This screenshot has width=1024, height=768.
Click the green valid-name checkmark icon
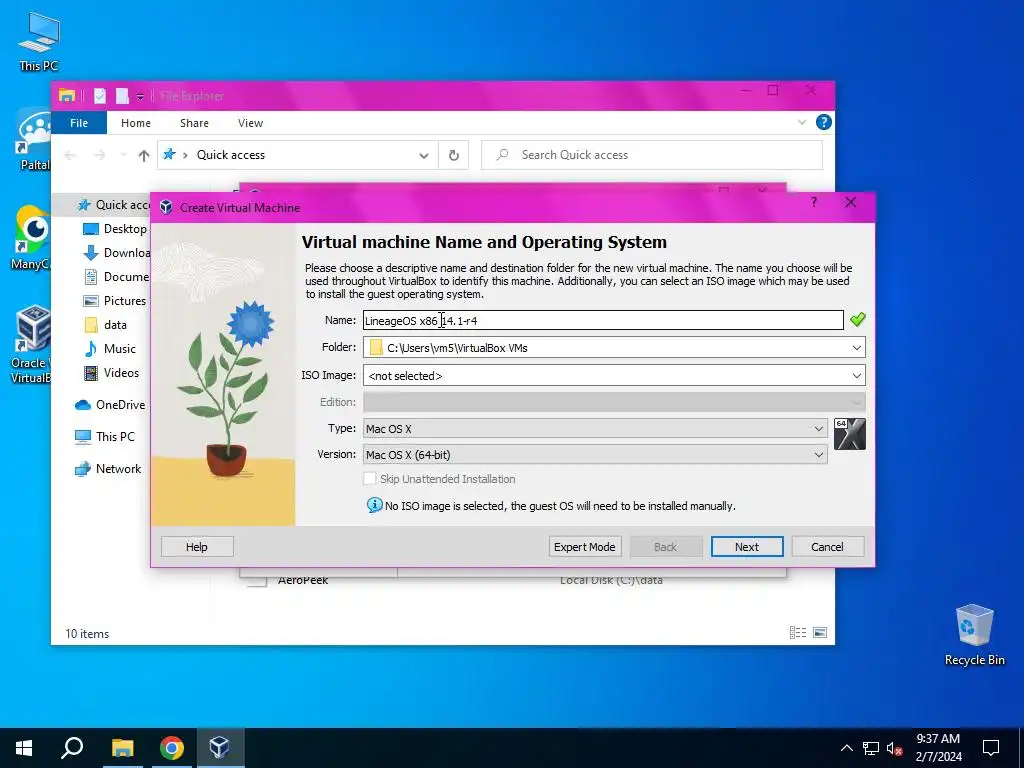[x=857, y=319]
